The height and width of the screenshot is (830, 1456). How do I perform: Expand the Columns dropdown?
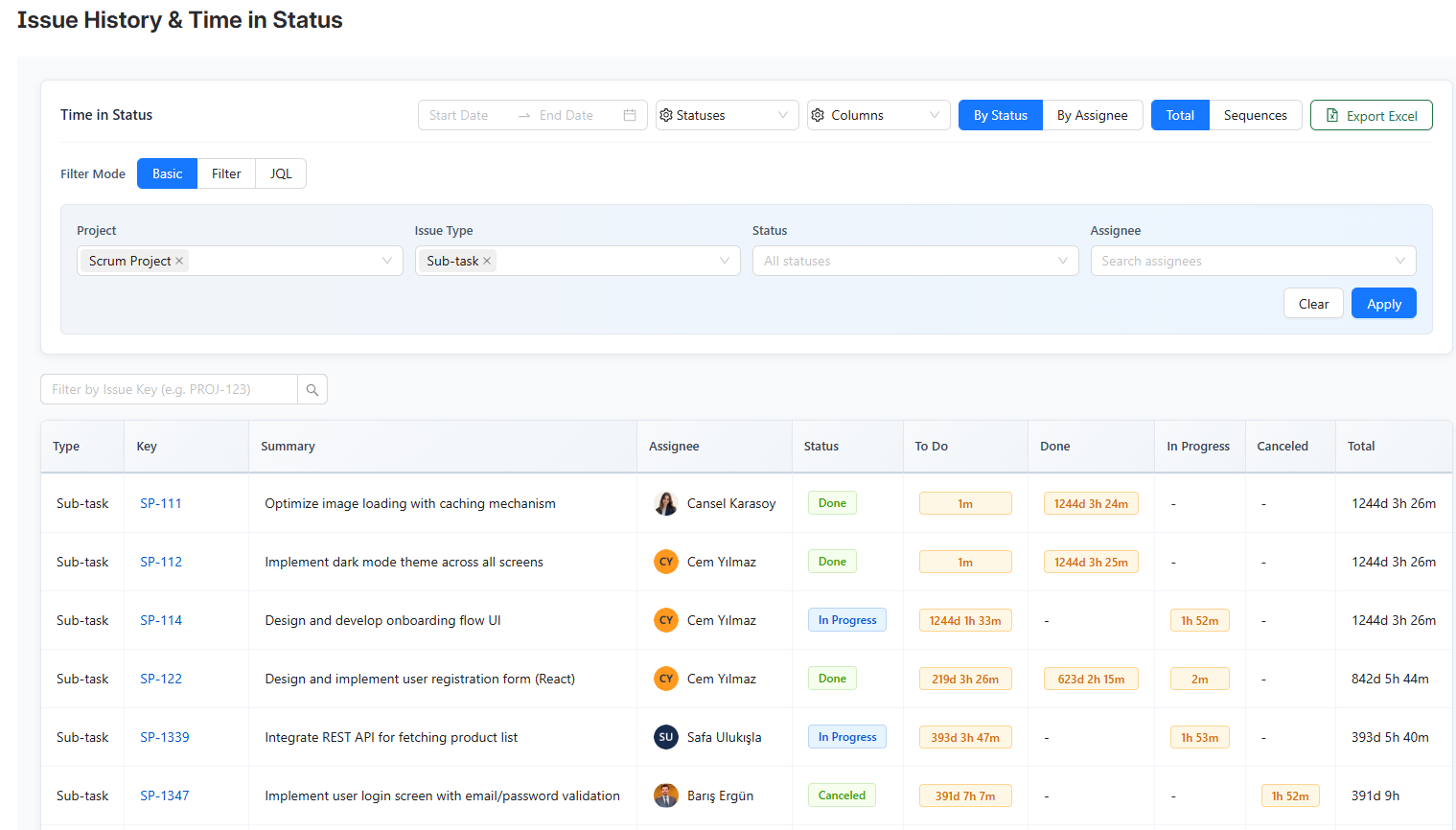pos(877,115)
